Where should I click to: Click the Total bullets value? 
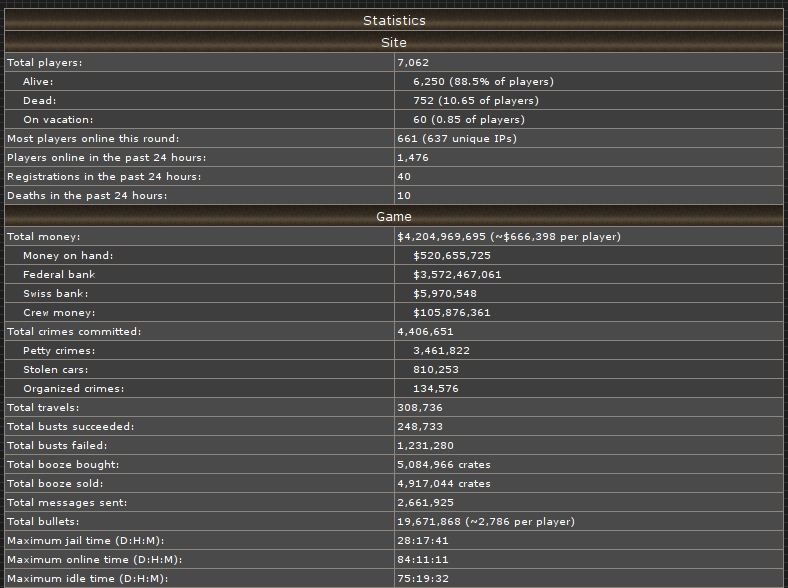pos(485,522)
